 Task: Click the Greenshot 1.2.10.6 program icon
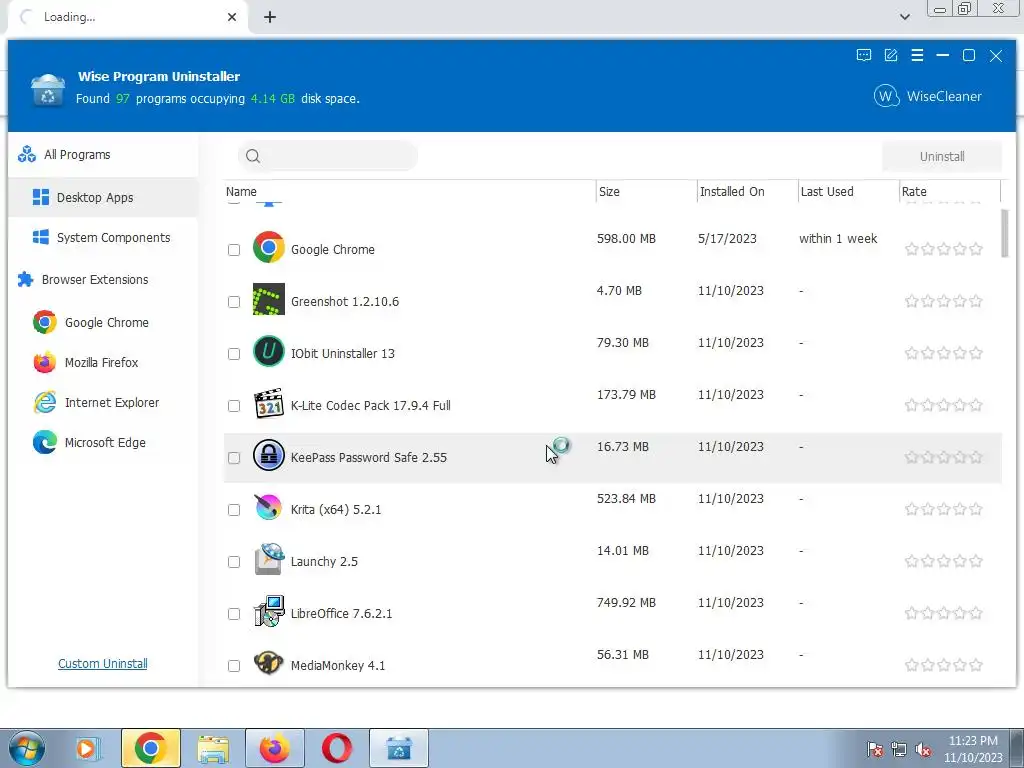(x=268, y=299)
